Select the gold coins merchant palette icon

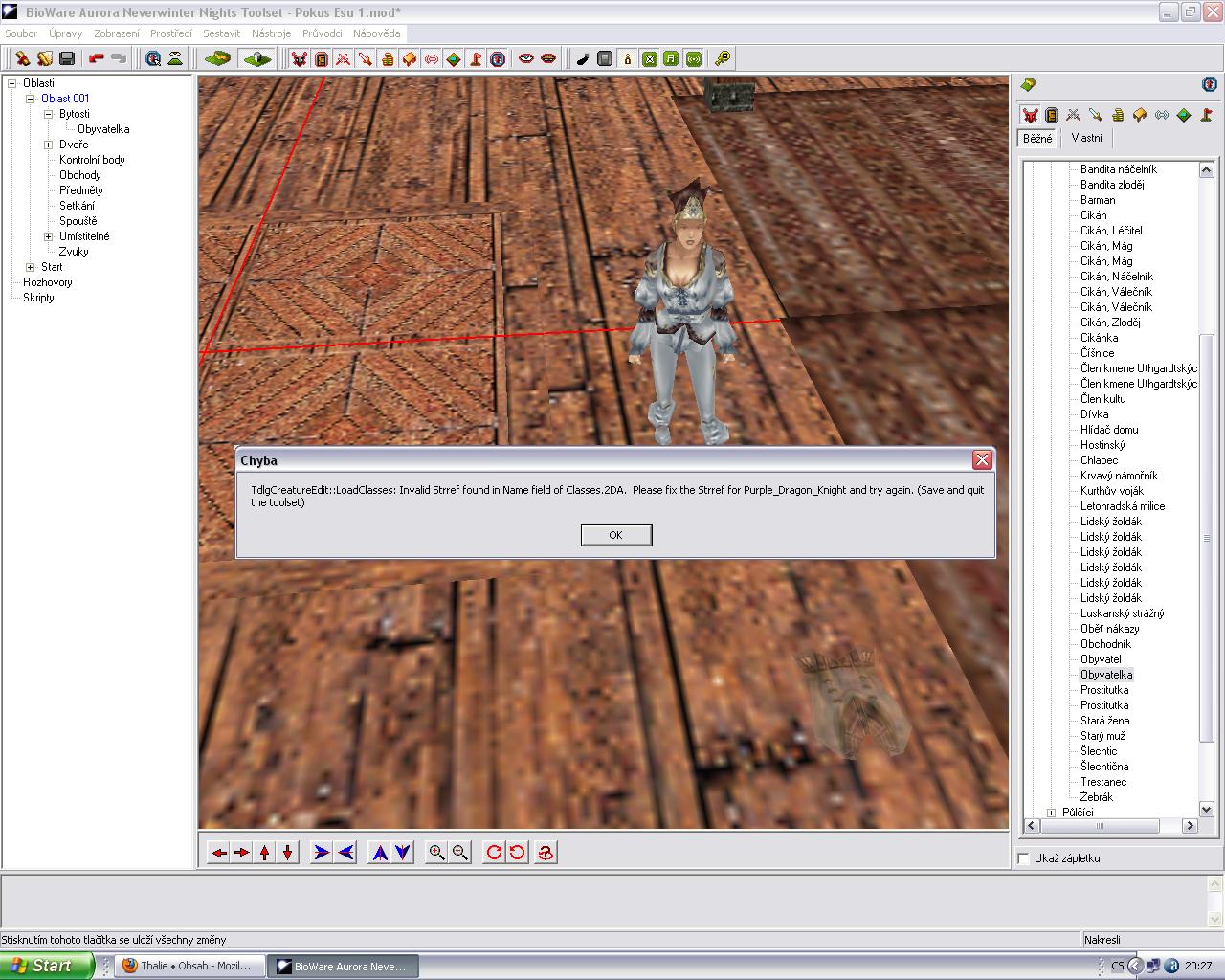click(x=1118, y=115)
